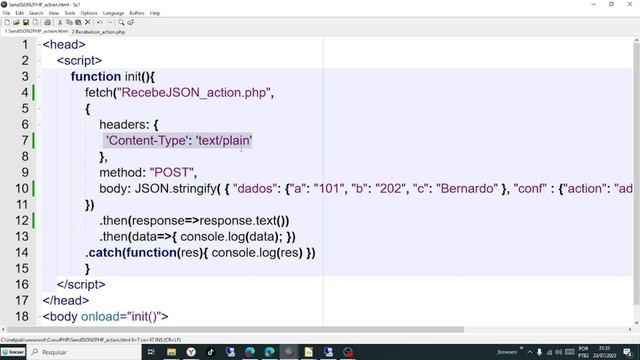The width and height of the screenshot is (640, 360).
Task: Click the Delete X toolbar icon
Action: 87,22
